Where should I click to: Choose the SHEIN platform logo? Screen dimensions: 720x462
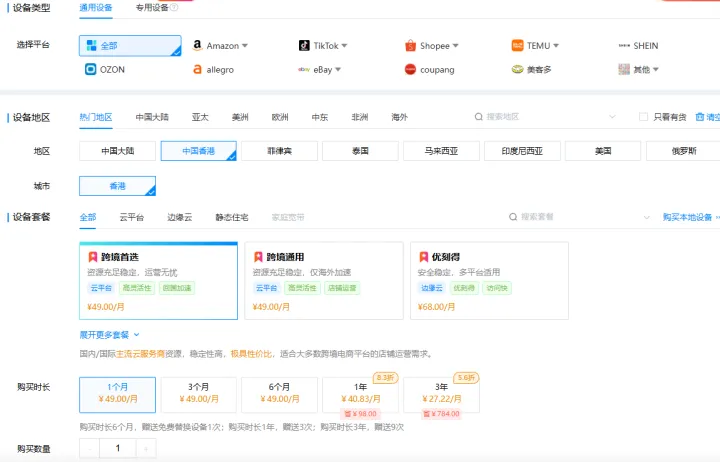[x=624, y=45]
